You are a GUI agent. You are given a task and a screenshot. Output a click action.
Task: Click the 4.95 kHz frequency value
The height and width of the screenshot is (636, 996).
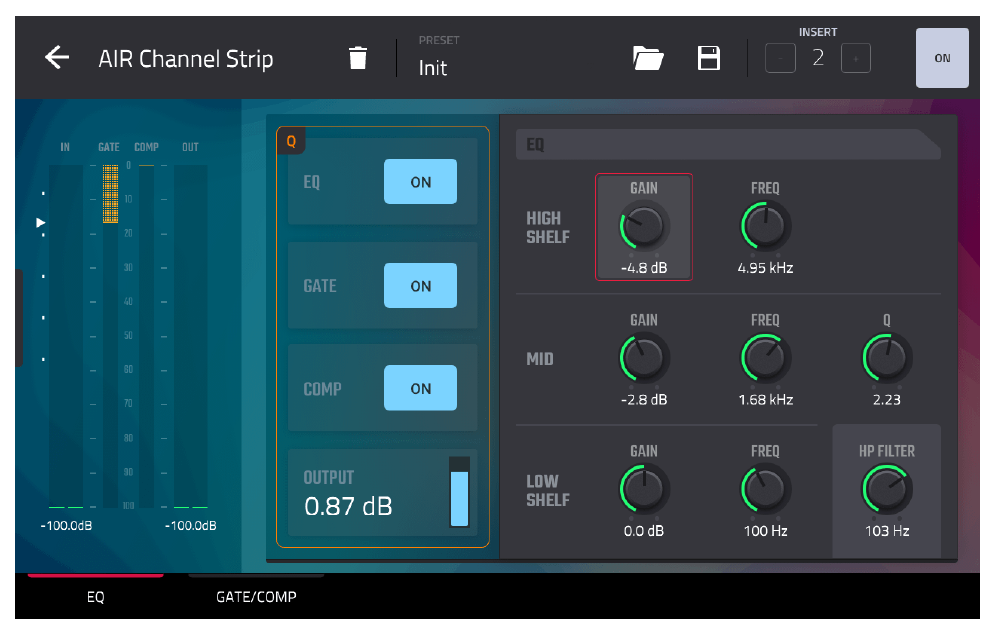[x=765, y=268]
